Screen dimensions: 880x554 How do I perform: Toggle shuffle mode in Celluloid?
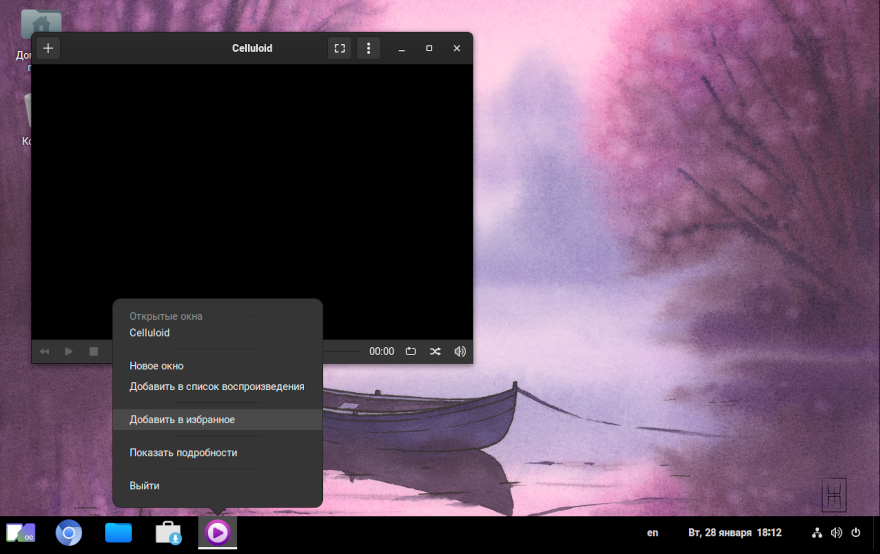click(x=435, y=351)
